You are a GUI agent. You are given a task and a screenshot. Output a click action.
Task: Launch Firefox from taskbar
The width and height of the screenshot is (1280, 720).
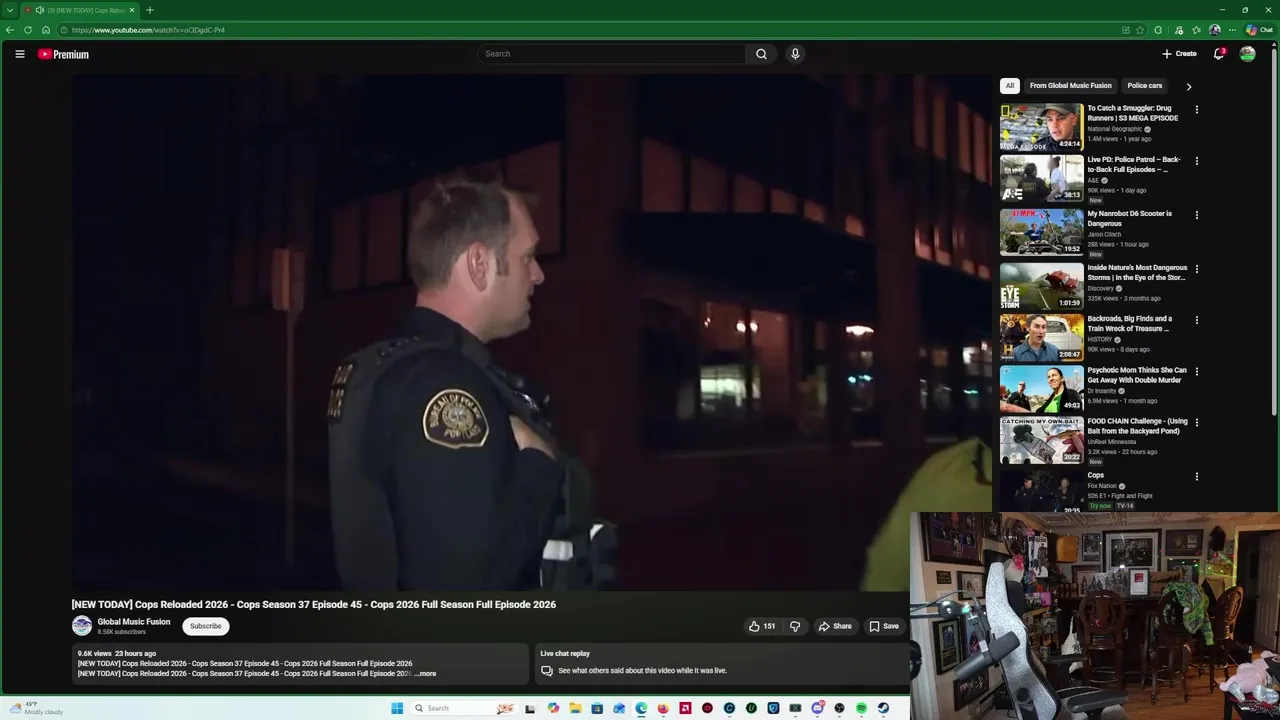click(x=663, y=708)
